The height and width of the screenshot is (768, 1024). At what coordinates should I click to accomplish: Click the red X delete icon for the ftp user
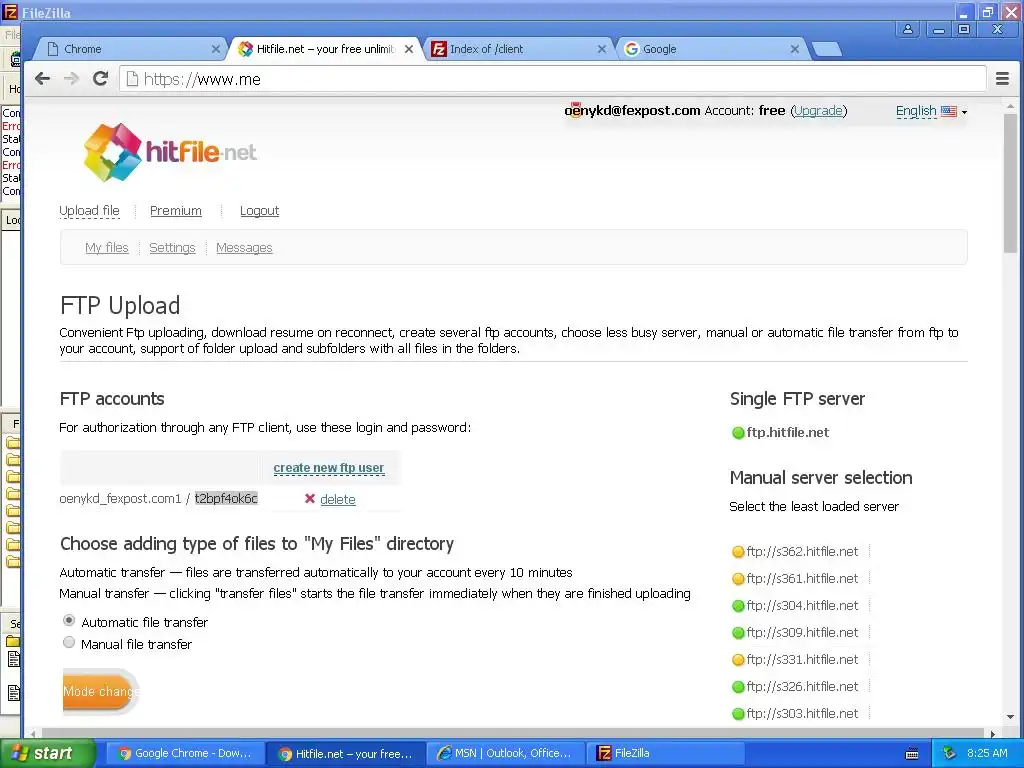tap(310, 499)
